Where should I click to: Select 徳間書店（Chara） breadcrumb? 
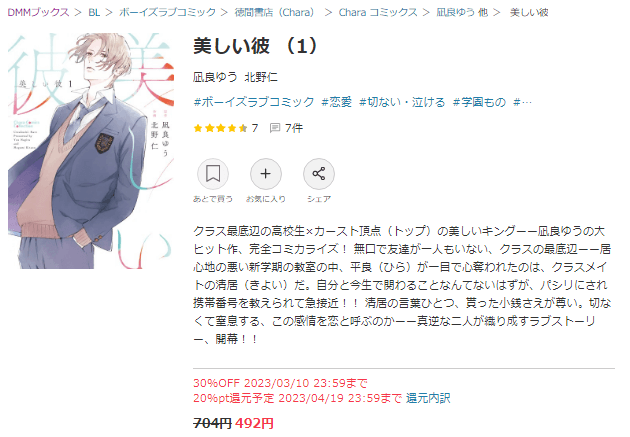click(276, 12)
